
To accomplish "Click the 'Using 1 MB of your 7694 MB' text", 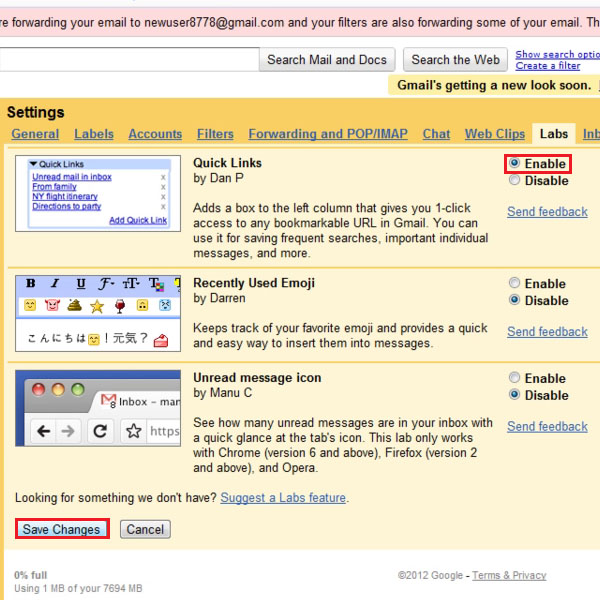I will 78,588.
